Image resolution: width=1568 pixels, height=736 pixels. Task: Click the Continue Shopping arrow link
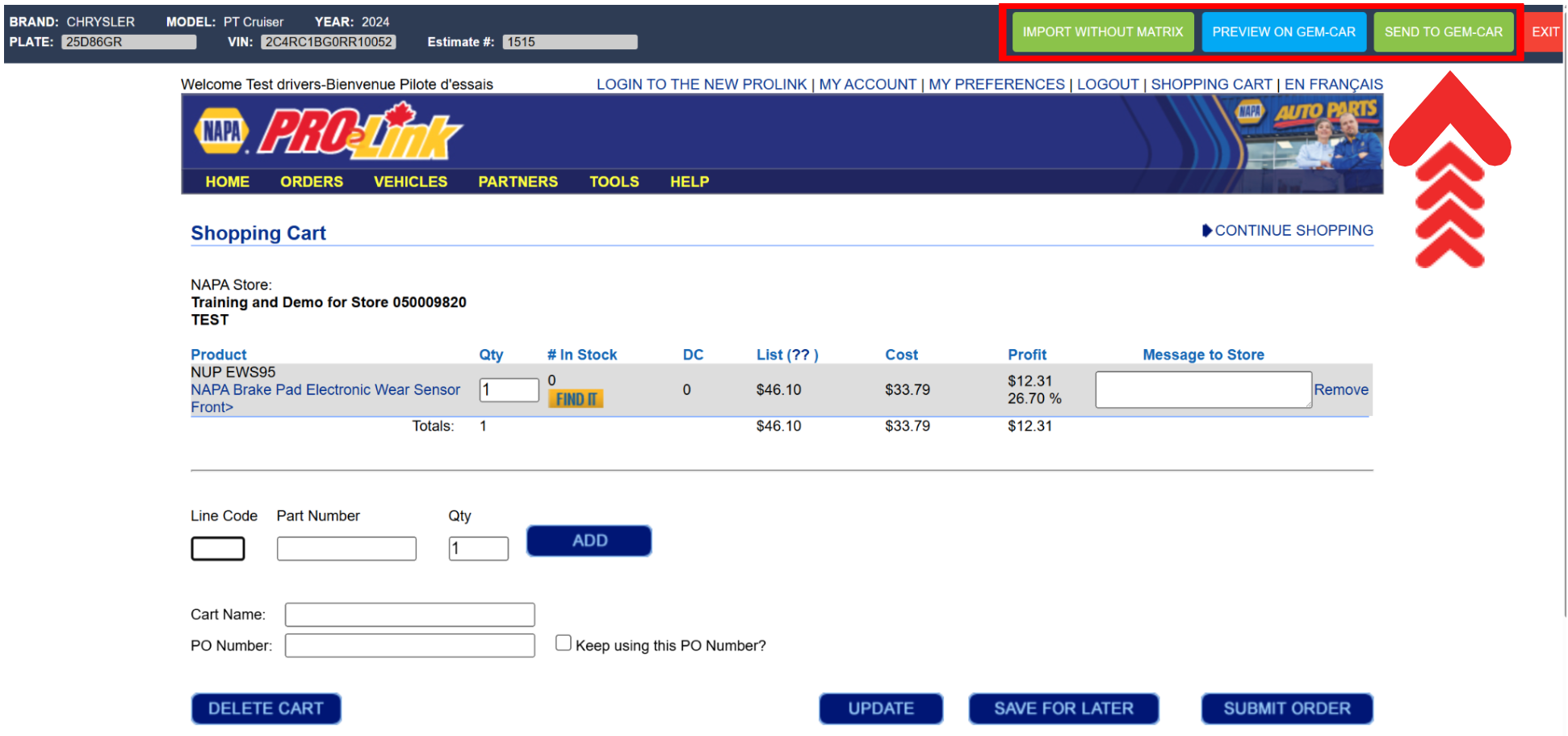(1287, 230)
